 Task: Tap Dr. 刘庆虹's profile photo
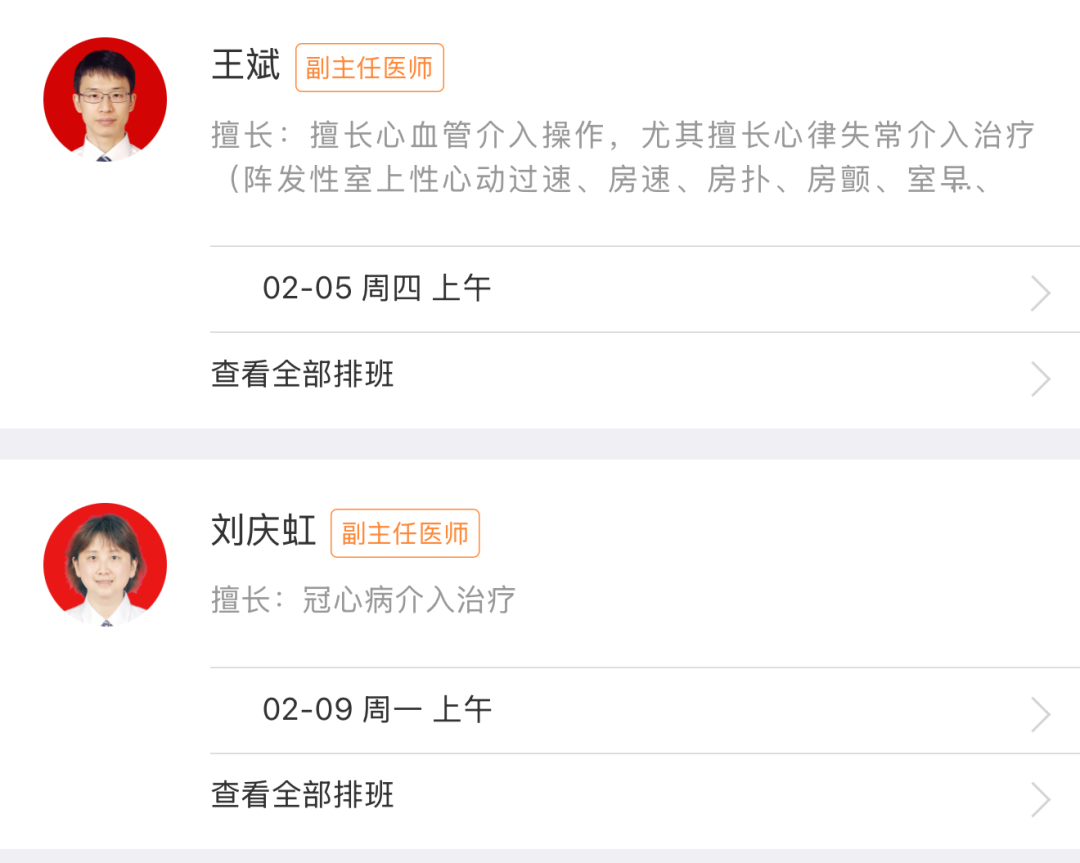pos(105,564)
